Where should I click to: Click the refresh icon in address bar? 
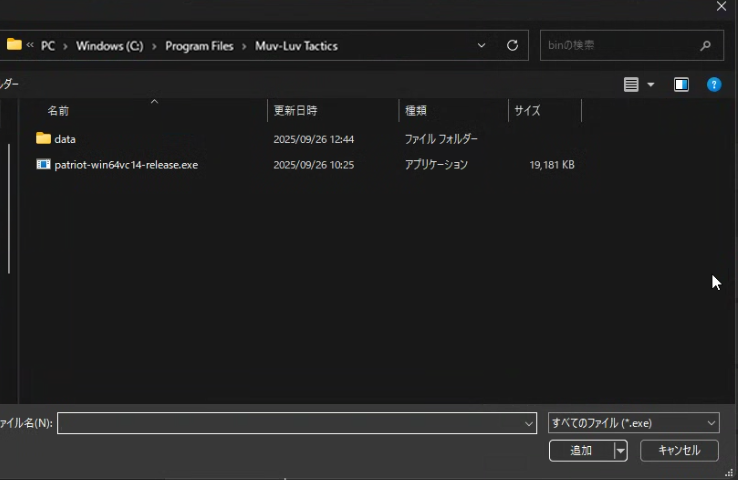point(513,46)
